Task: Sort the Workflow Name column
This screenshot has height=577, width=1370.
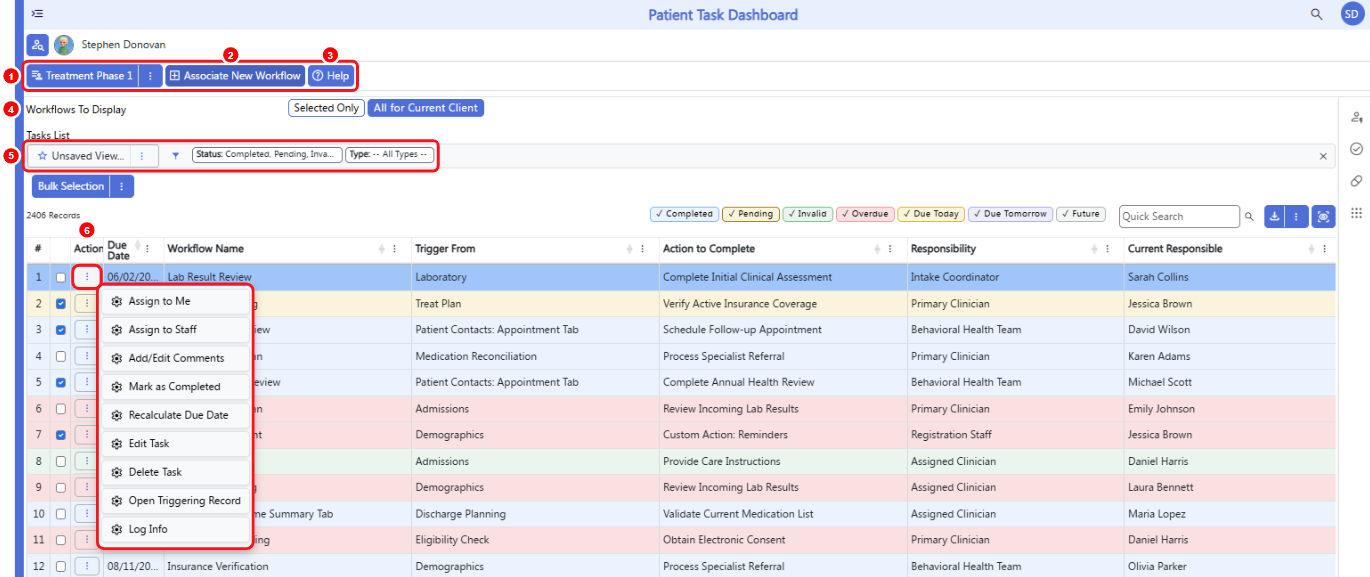Action: [x=382, y=249]
